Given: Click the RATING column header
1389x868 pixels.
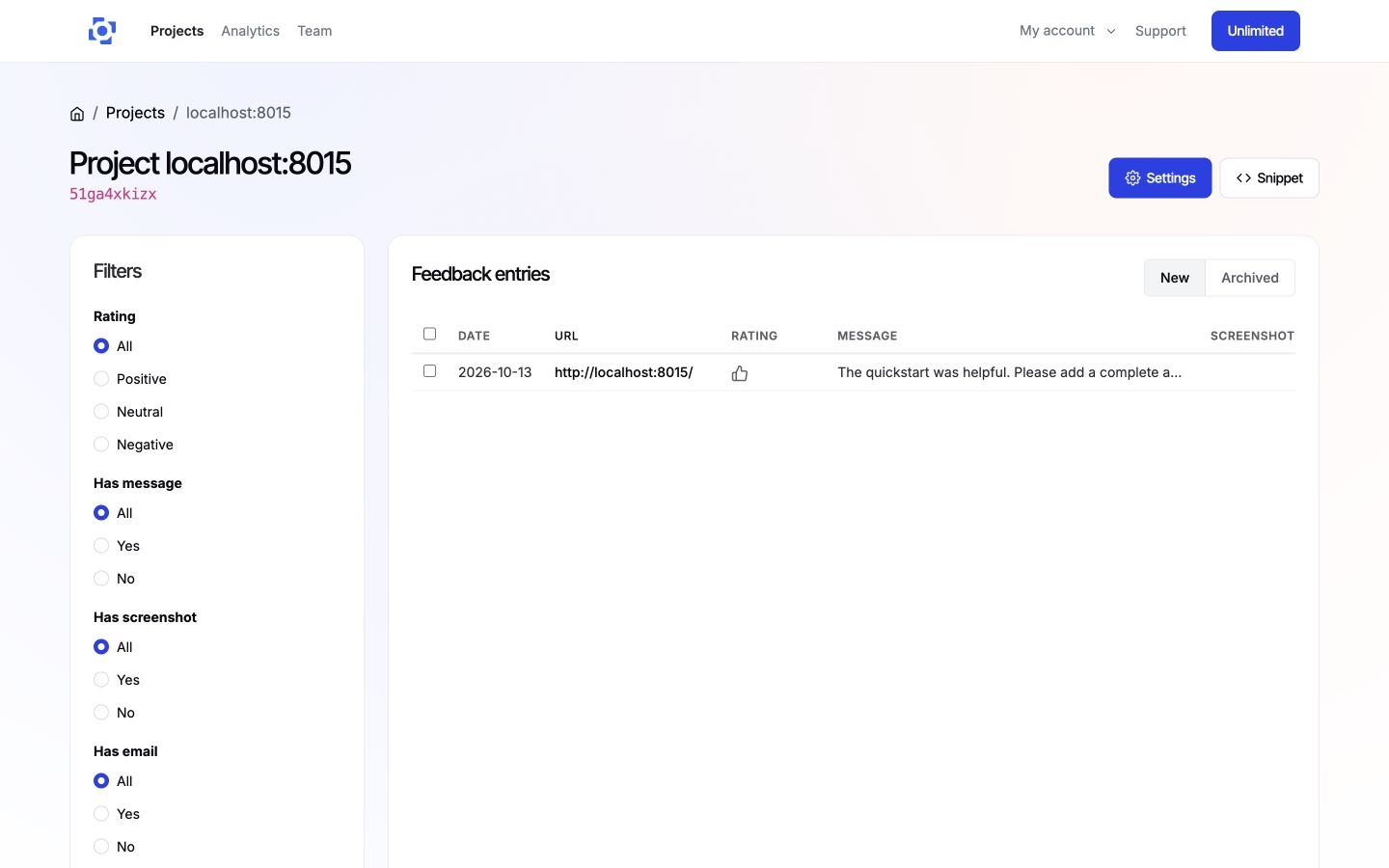Looking at the screenshot, I should 754,336.
